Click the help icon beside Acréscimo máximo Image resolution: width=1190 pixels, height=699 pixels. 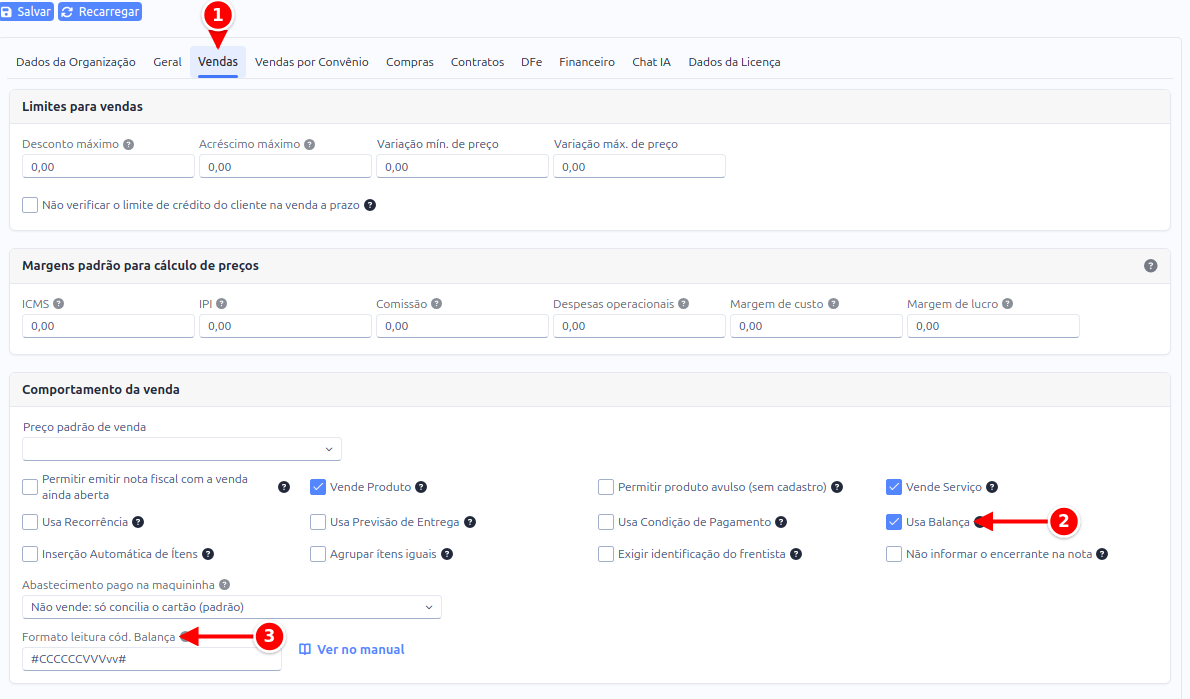[x=310, y=144]
